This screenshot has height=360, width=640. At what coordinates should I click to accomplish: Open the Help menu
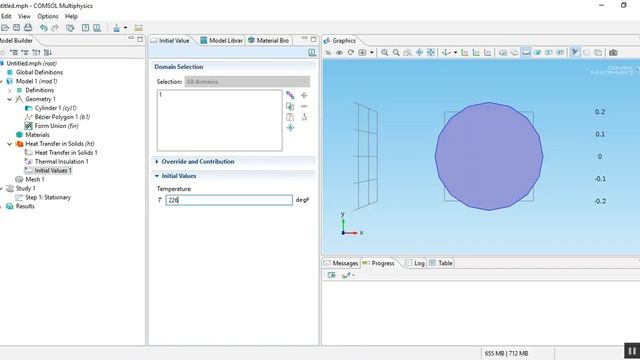pos(71,16)
